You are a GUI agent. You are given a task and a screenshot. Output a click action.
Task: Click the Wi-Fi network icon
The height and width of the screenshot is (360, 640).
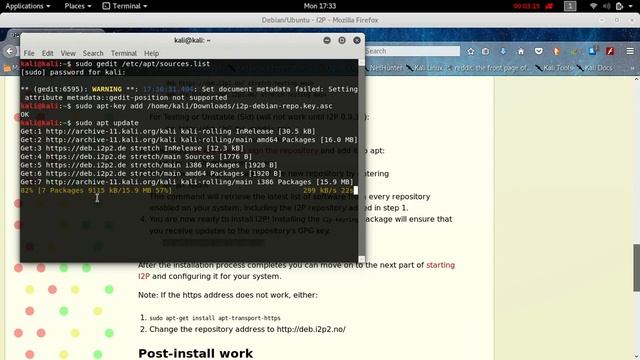(x=593, y=6)
